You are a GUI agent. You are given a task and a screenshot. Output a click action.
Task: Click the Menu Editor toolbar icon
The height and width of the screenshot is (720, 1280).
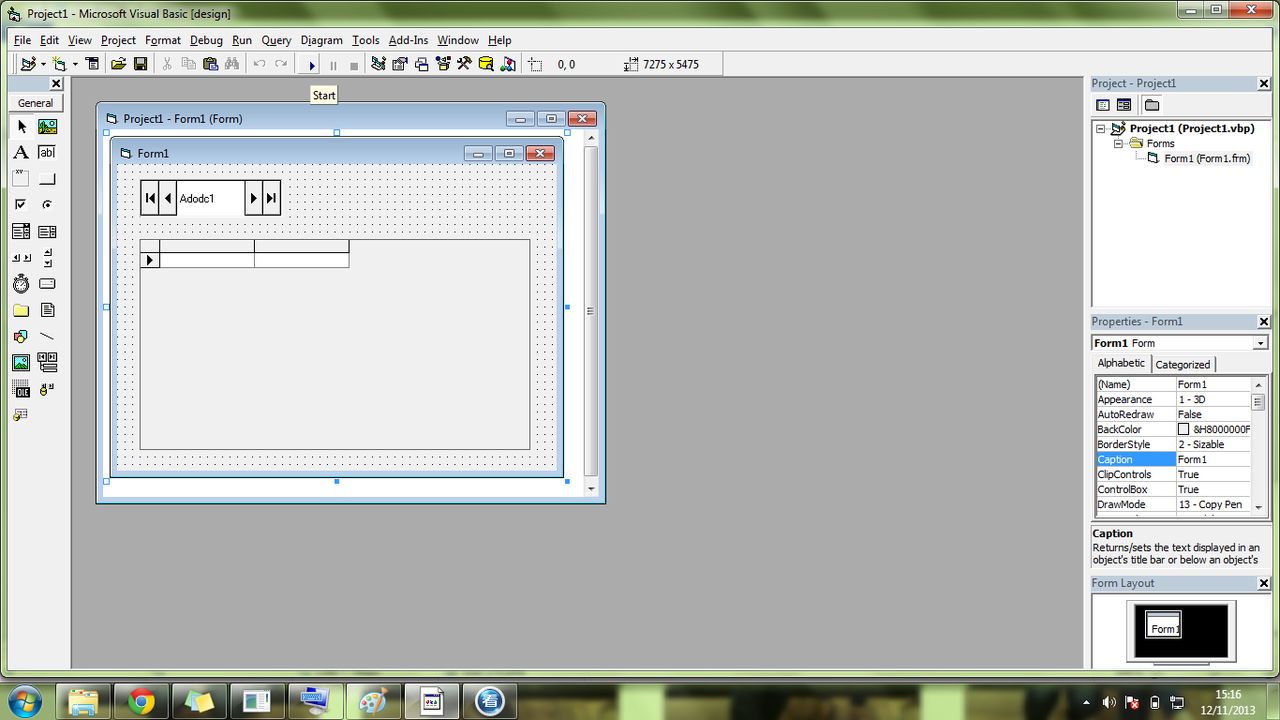(x=92, y=64)
